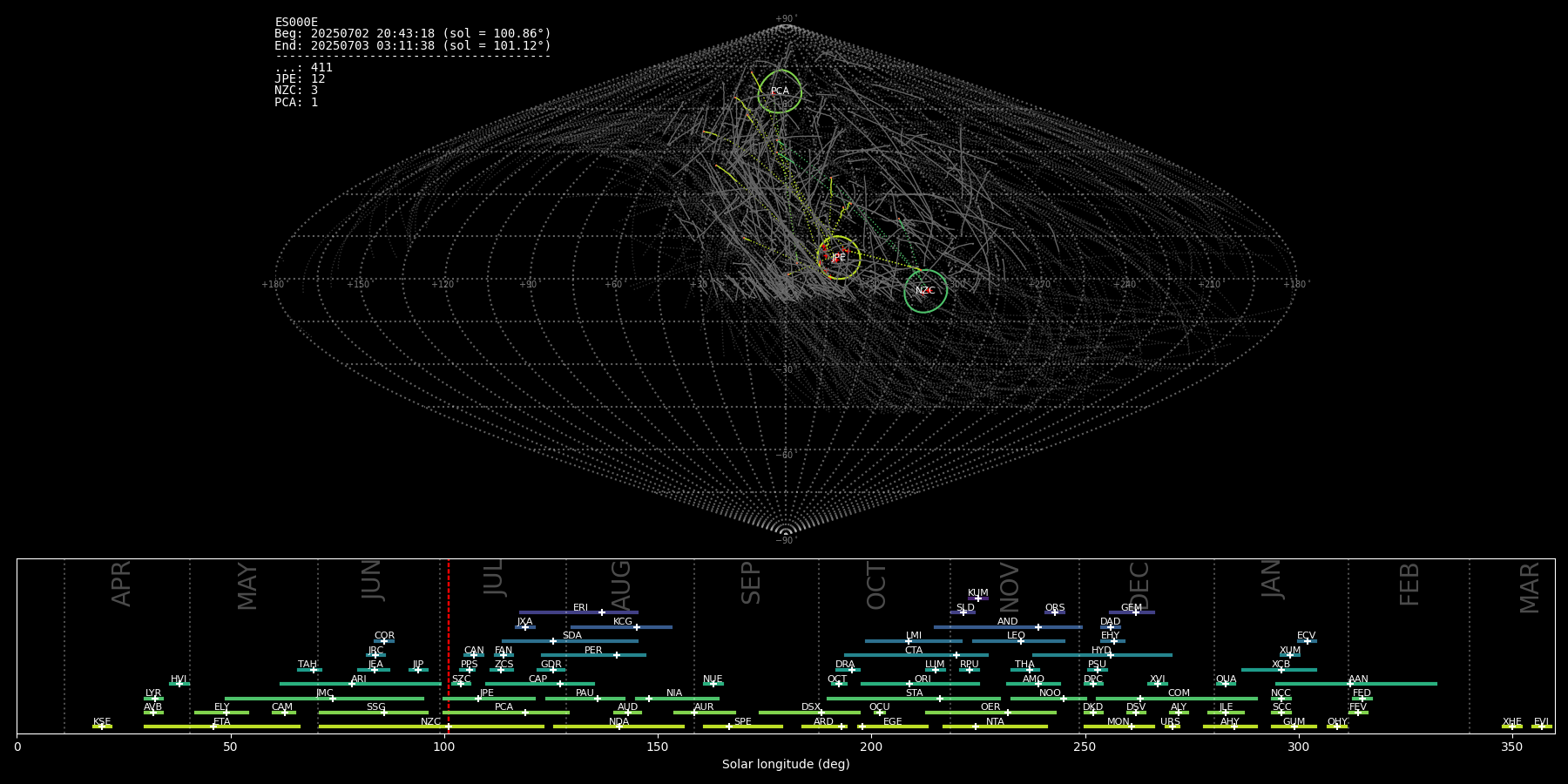Click the AUG month label
The height and width of the screenshot is (784, 1568).
(x=621, y=586)
